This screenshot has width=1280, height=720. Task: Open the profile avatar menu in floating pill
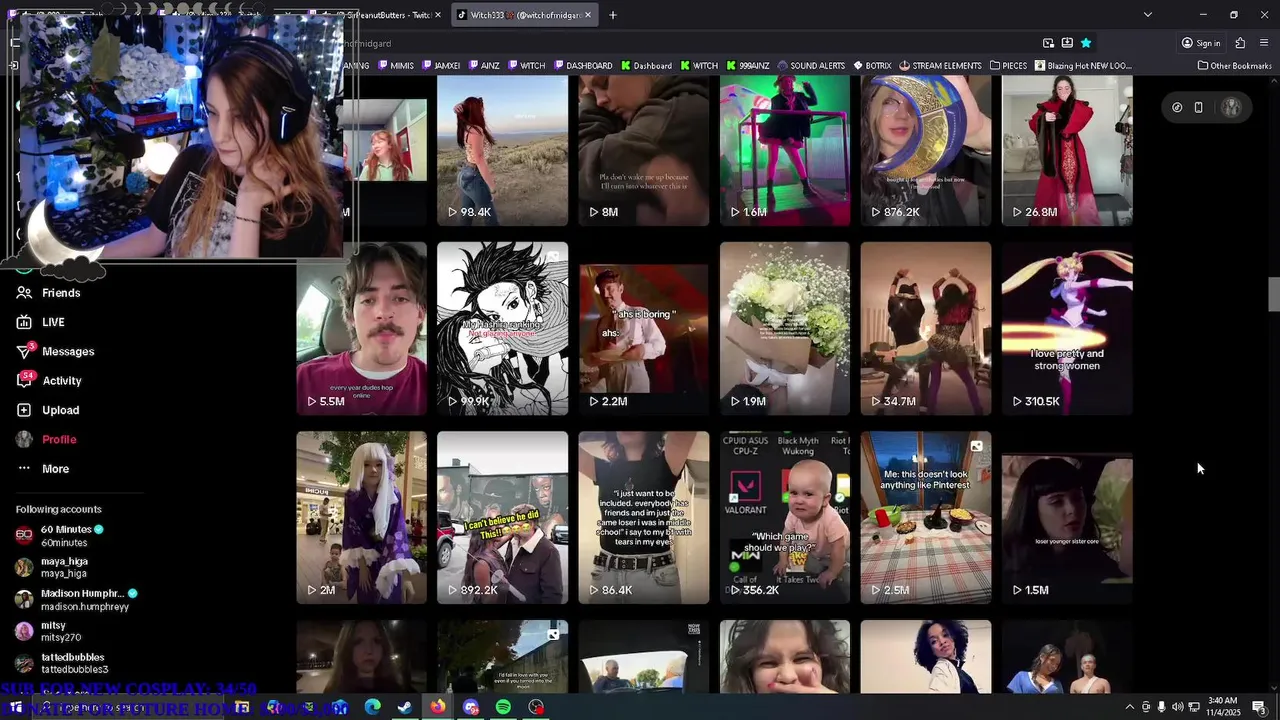coord(1231,107)
